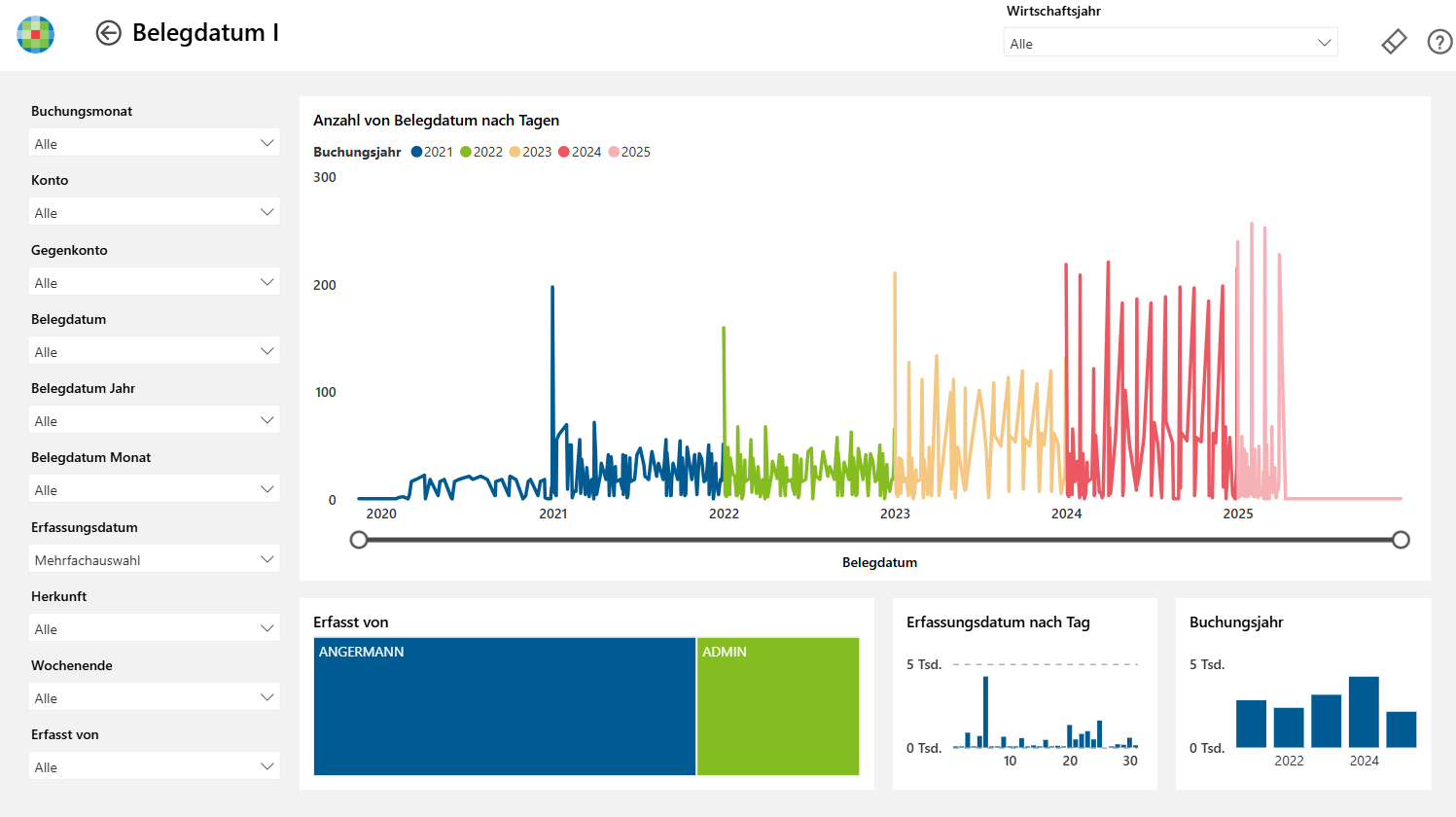Click the left handle of the Belegdatum range slider

[x=359, y=540]
